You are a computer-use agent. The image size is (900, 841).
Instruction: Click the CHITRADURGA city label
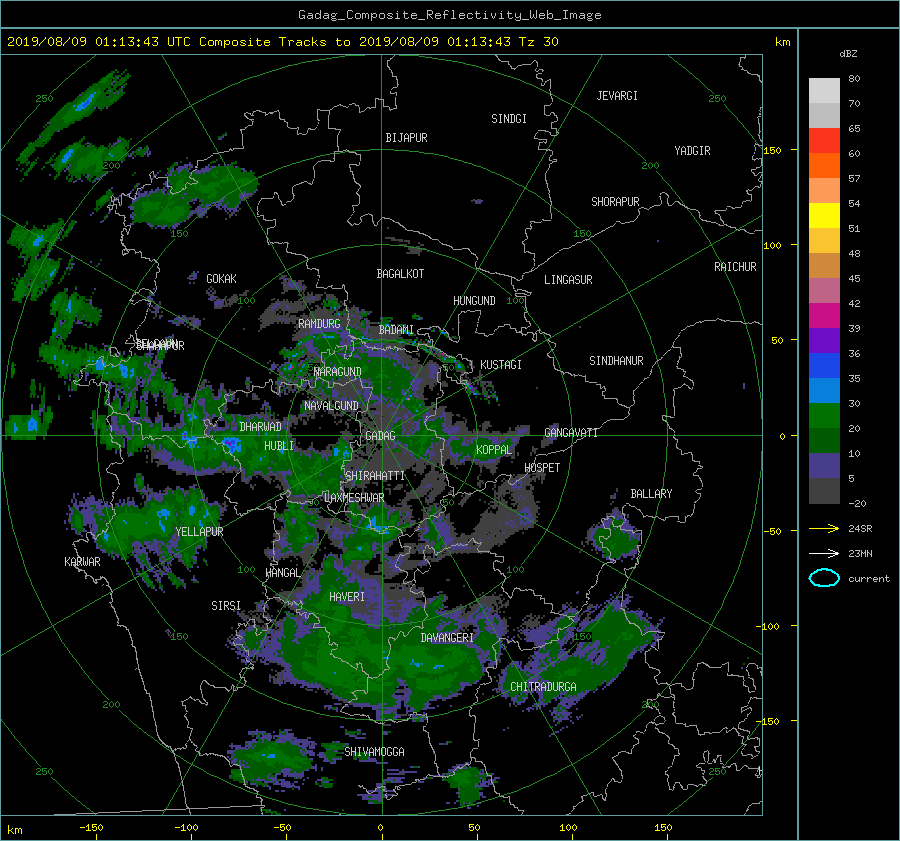point(543,687)
